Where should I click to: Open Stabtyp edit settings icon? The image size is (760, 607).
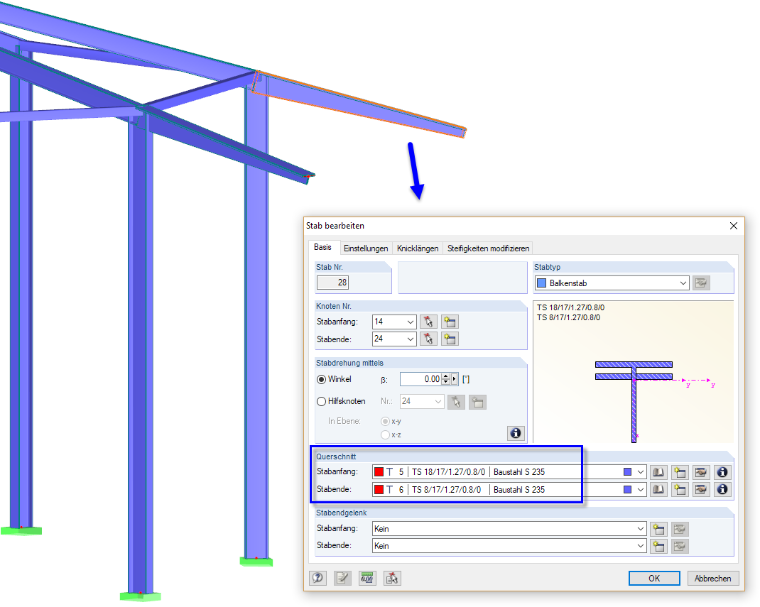[701, 283]
